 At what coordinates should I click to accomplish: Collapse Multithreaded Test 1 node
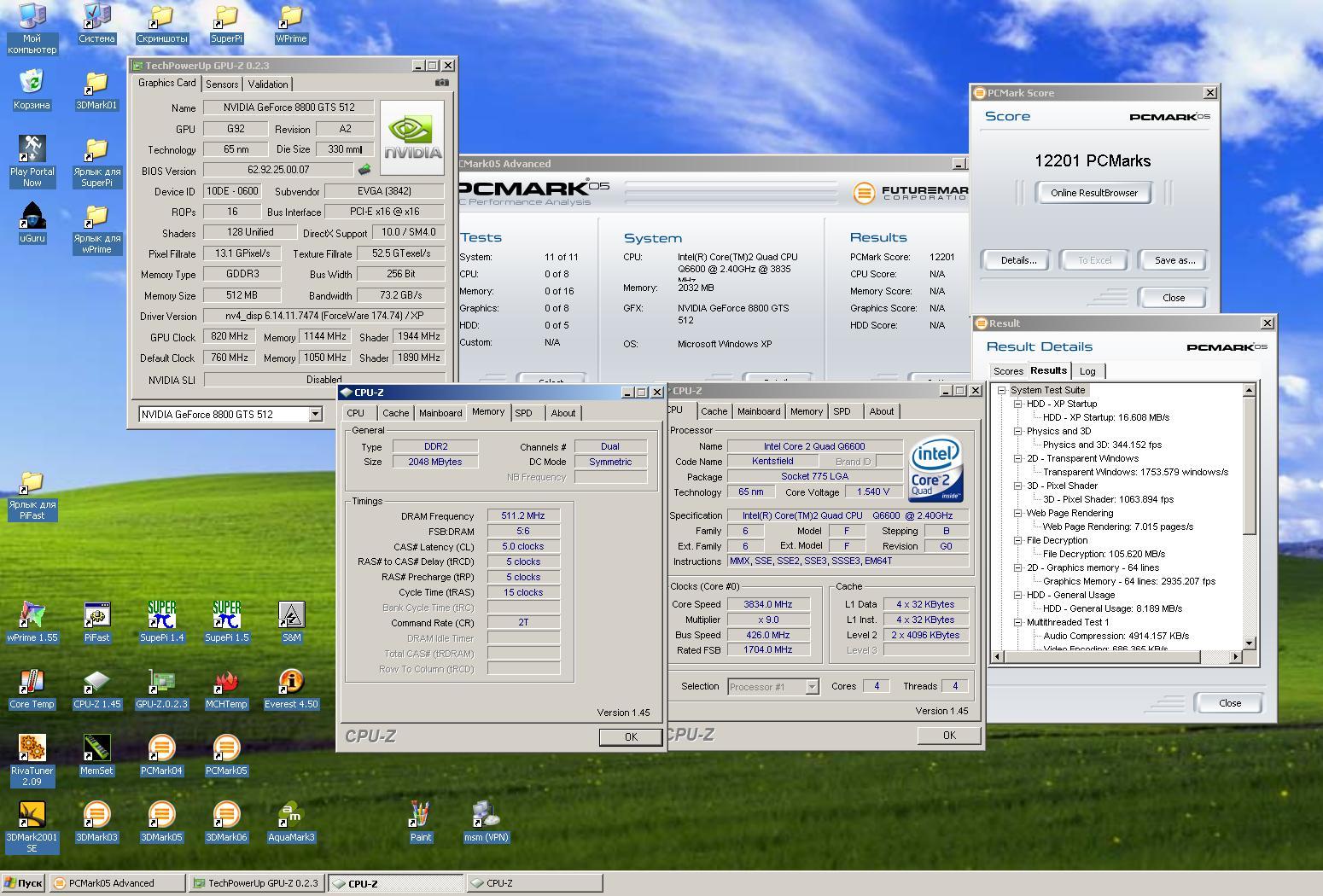tap(1017, 622)
